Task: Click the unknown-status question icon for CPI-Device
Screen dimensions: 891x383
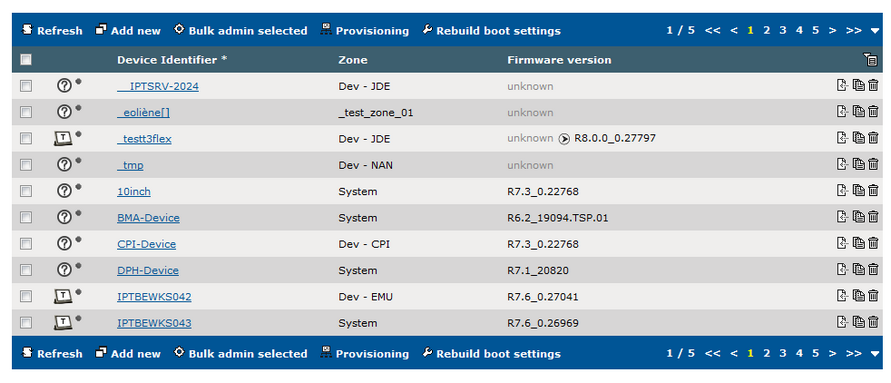Action: [65, 243]
